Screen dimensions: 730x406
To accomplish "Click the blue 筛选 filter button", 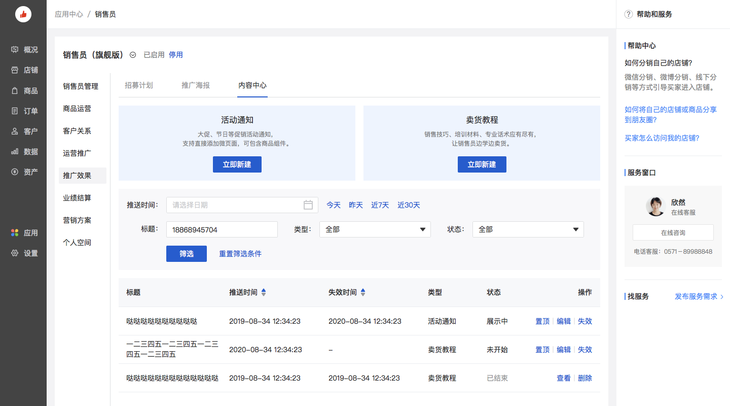I will (186, 253).
